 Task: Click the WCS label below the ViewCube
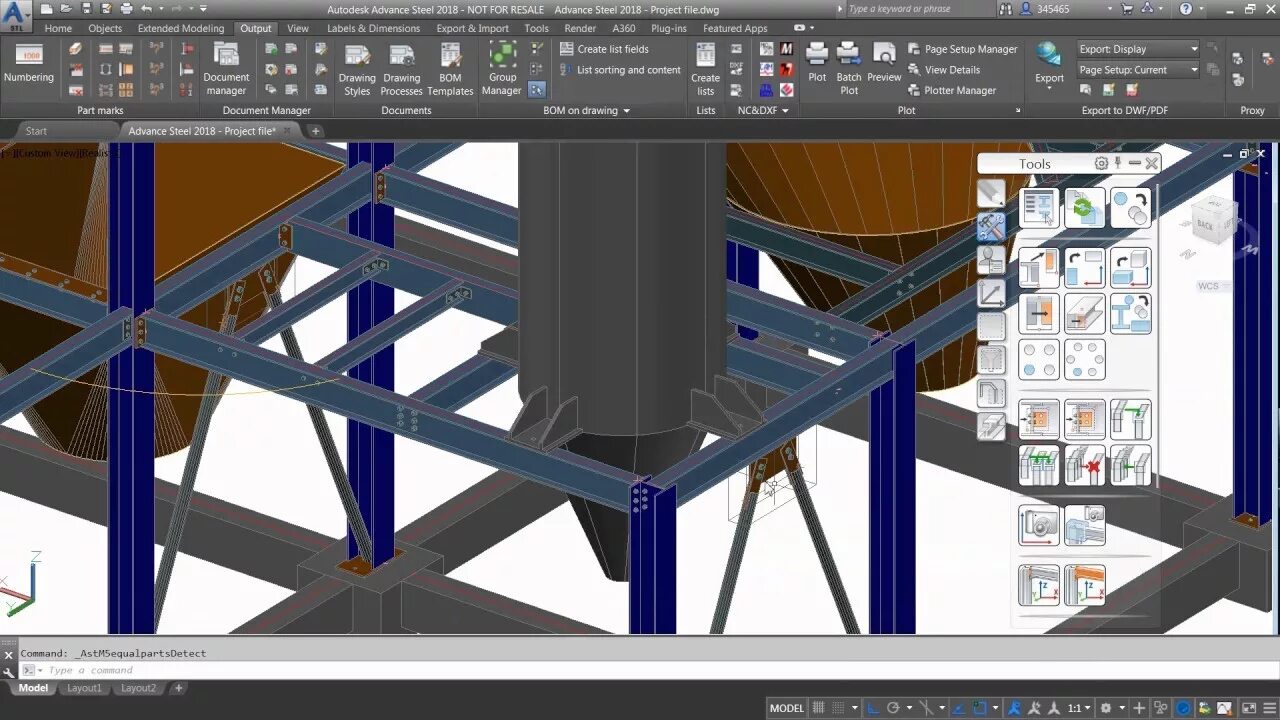pyautogui.click(x=1208, y=286)
